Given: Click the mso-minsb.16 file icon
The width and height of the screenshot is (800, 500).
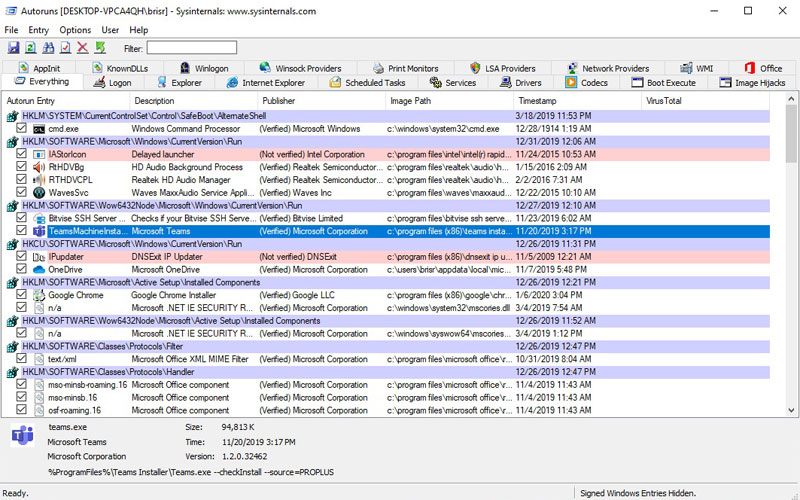Looking at the screenshot, I should tap(39, 397).
